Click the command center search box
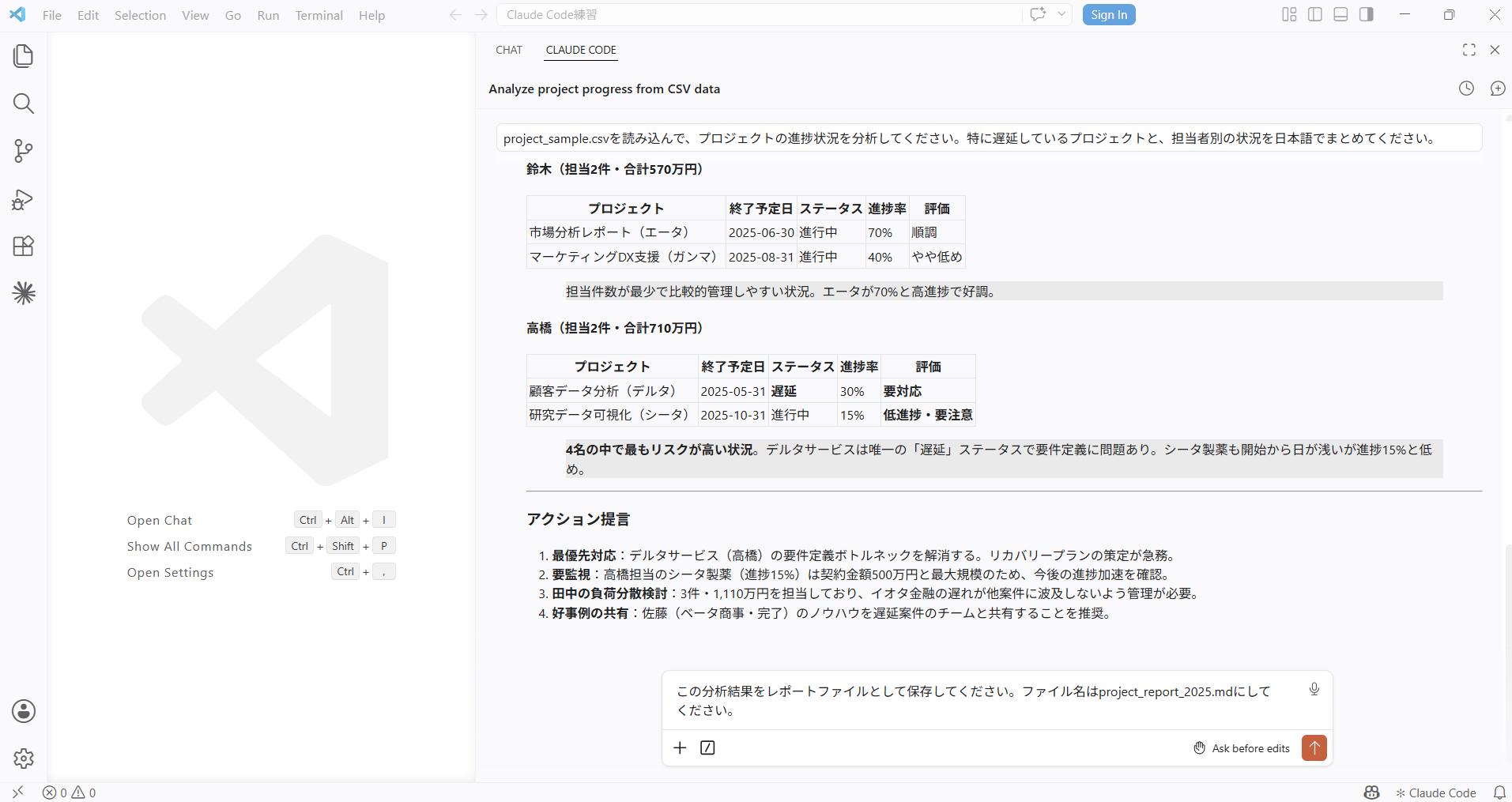Viewport: 1512px width, 802px height. click(x=759, y=14)
